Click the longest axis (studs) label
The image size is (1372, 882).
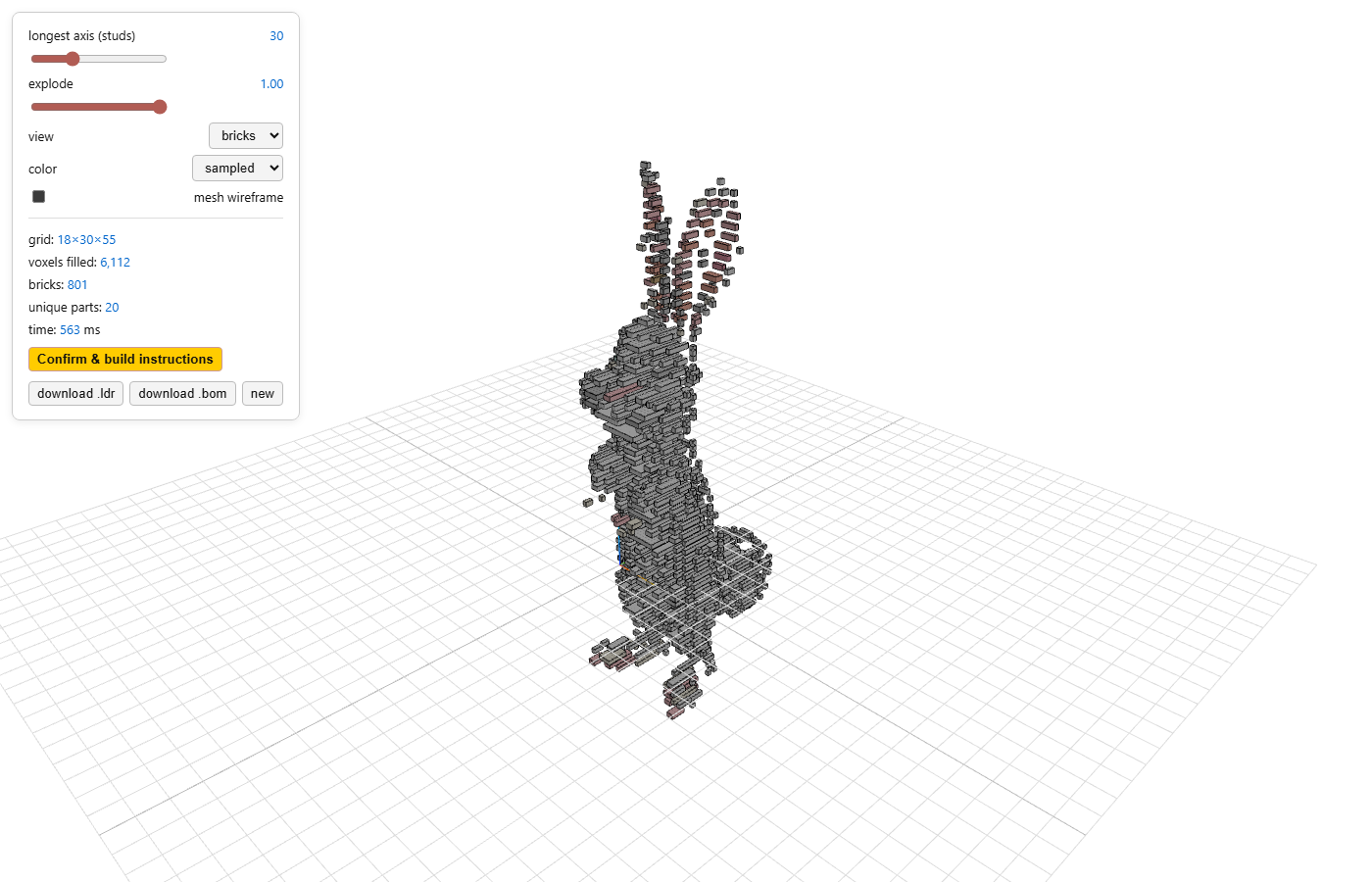(82, 35)
